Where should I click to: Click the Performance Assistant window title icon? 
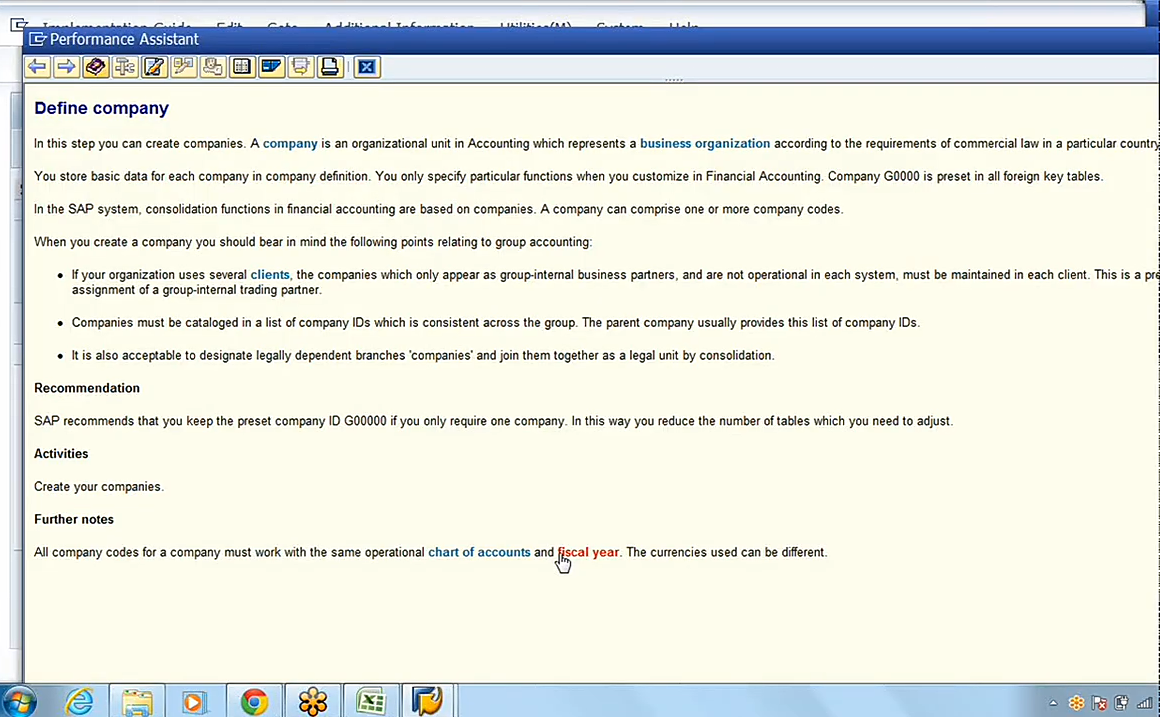point(37,39)
